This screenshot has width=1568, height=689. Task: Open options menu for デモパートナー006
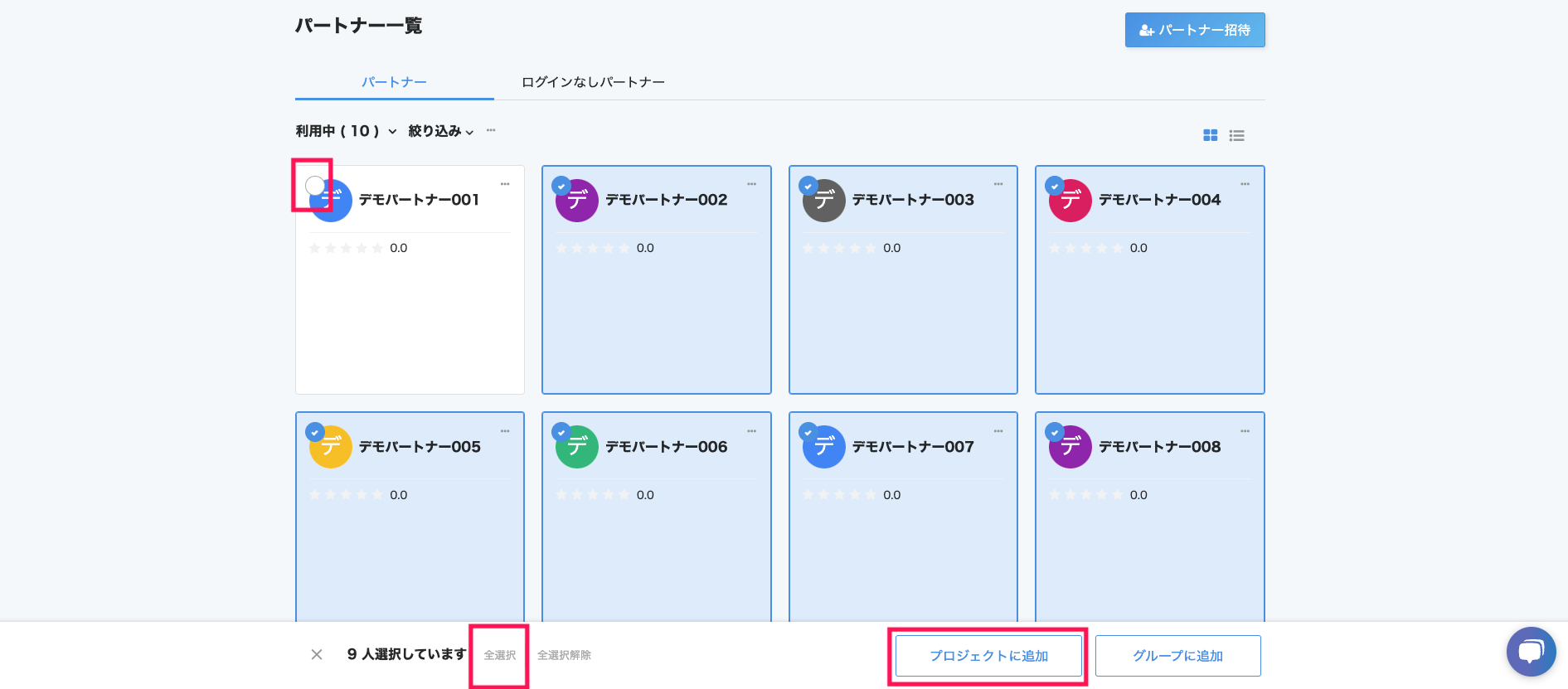[x=751, y=431]
